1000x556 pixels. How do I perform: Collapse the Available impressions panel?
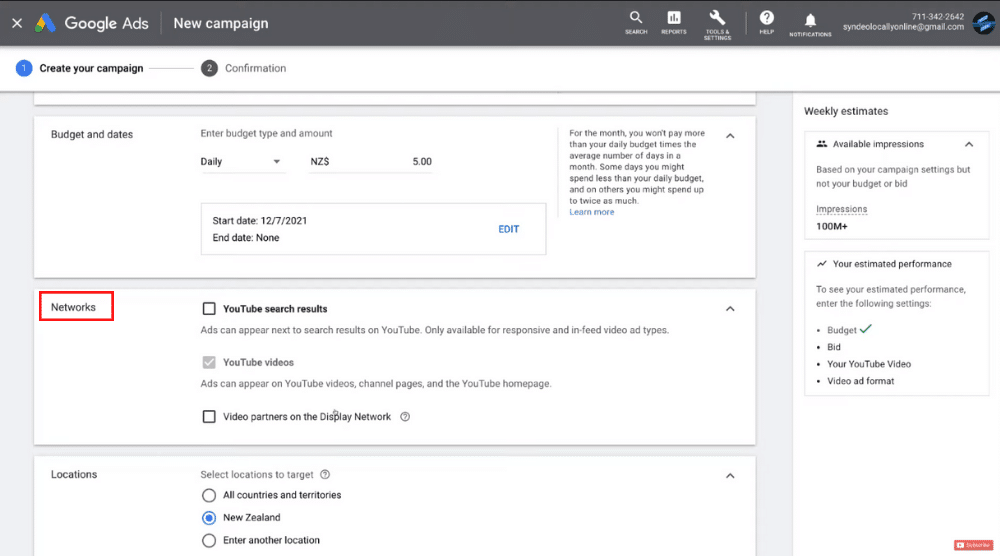[x=969, y=144]
